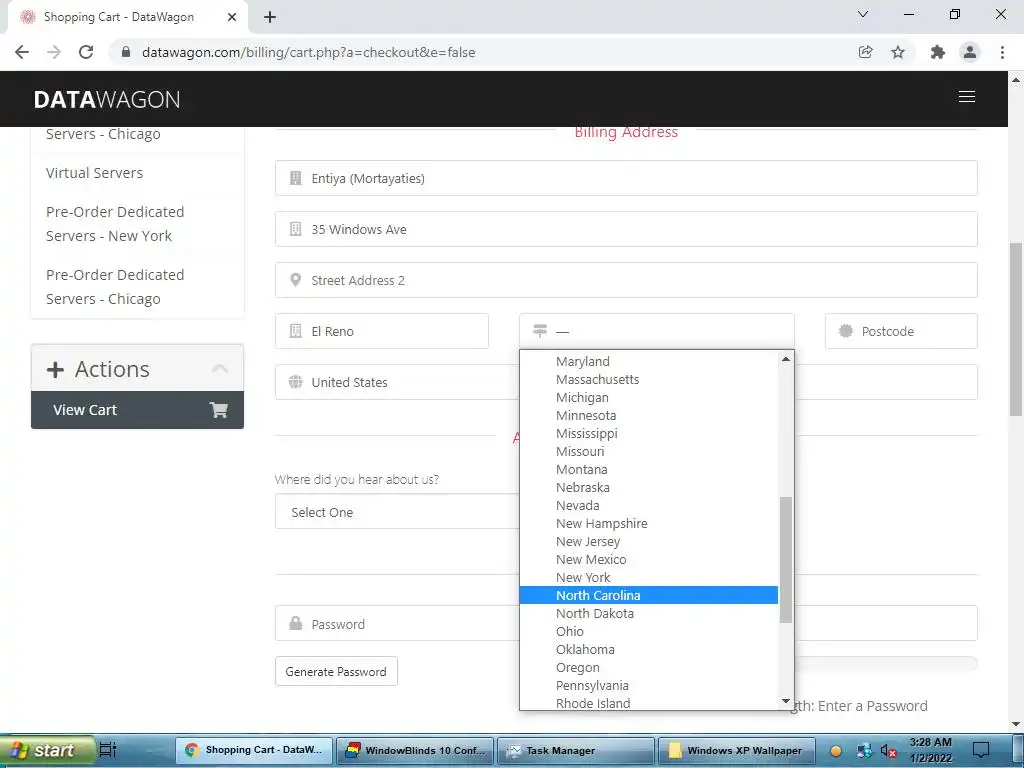Click the View Cart shopping cart icon
The image size is (1024, 768).
tap(218, 409)
